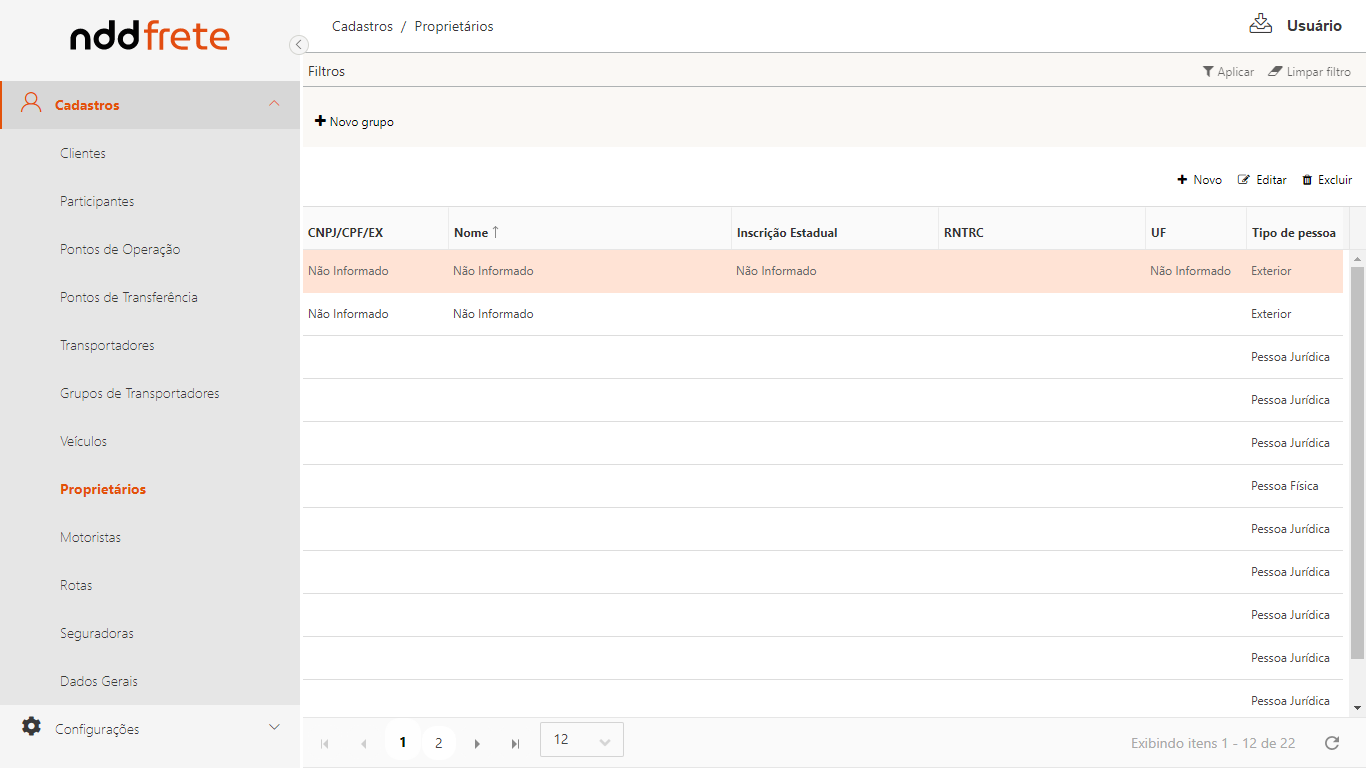Add a new filter group with Novo grupo
This screenshot has height=768, width=1366.
click(x=355, y=122)
